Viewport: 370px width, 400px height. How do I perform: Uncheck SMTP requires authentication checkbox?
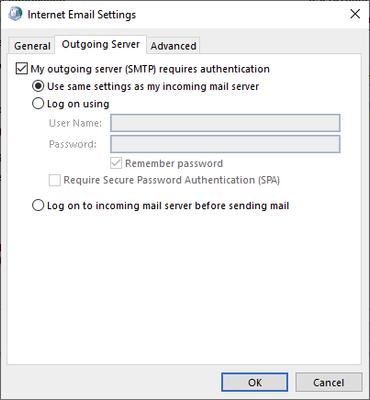pyautogui.click(x=22, y=69)
